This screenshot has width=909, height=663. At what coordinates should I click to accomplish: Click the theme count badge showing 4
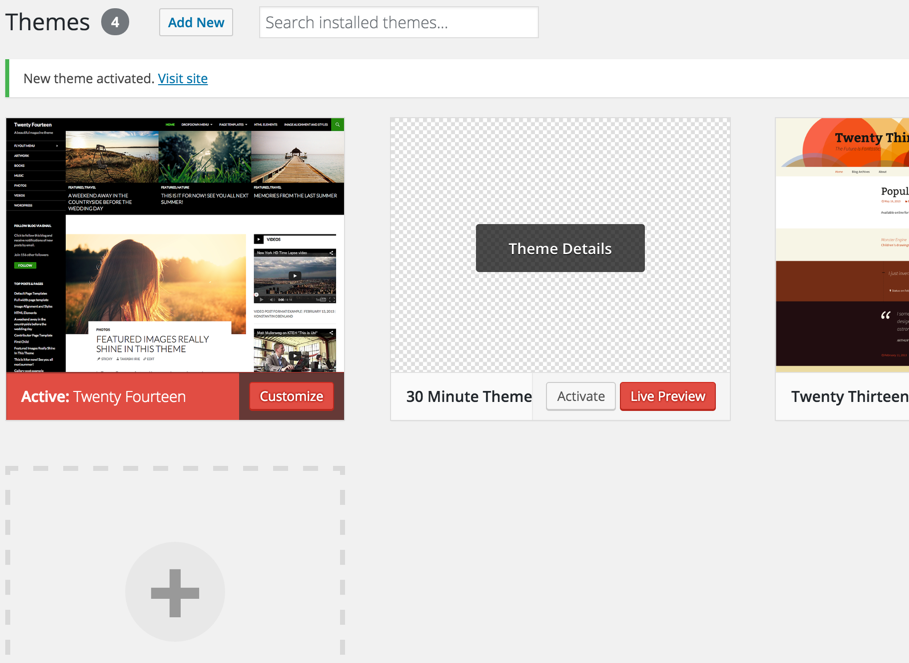point(115,23)
